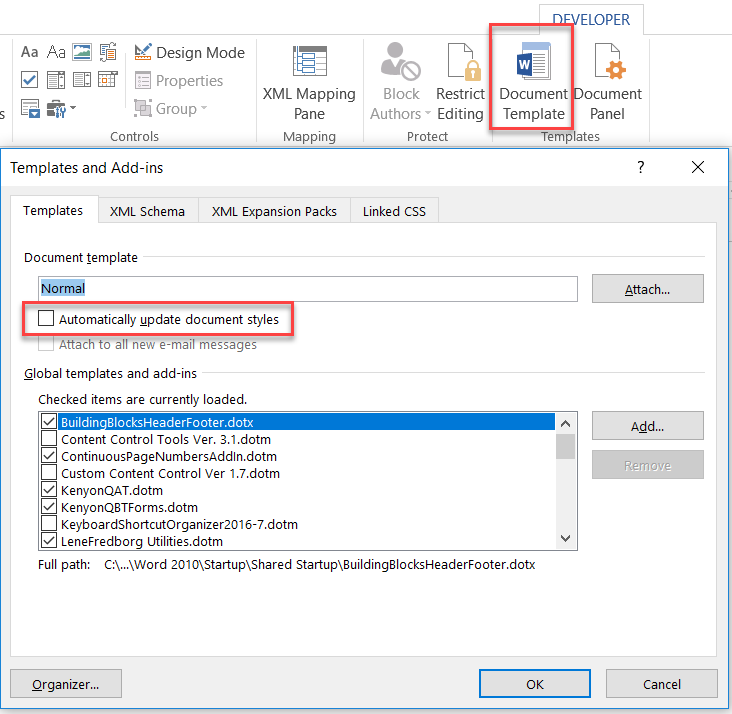Insert Building Block Gallery content control
Image resolution: width=732 pixels, height=714 pixels.
point(108,51)
